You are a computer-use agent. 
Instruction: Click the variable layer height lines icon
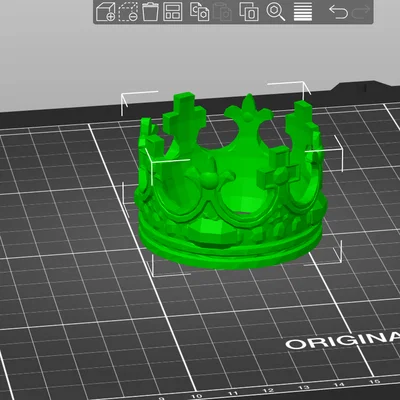point(303,12)
